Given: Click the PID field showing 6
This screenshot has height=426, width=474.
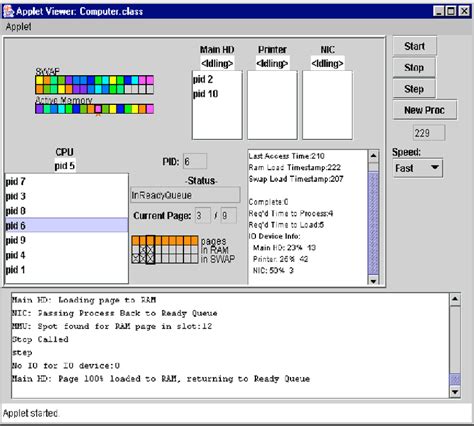Looking at the screenshot, I should click(x=195, y=162).
